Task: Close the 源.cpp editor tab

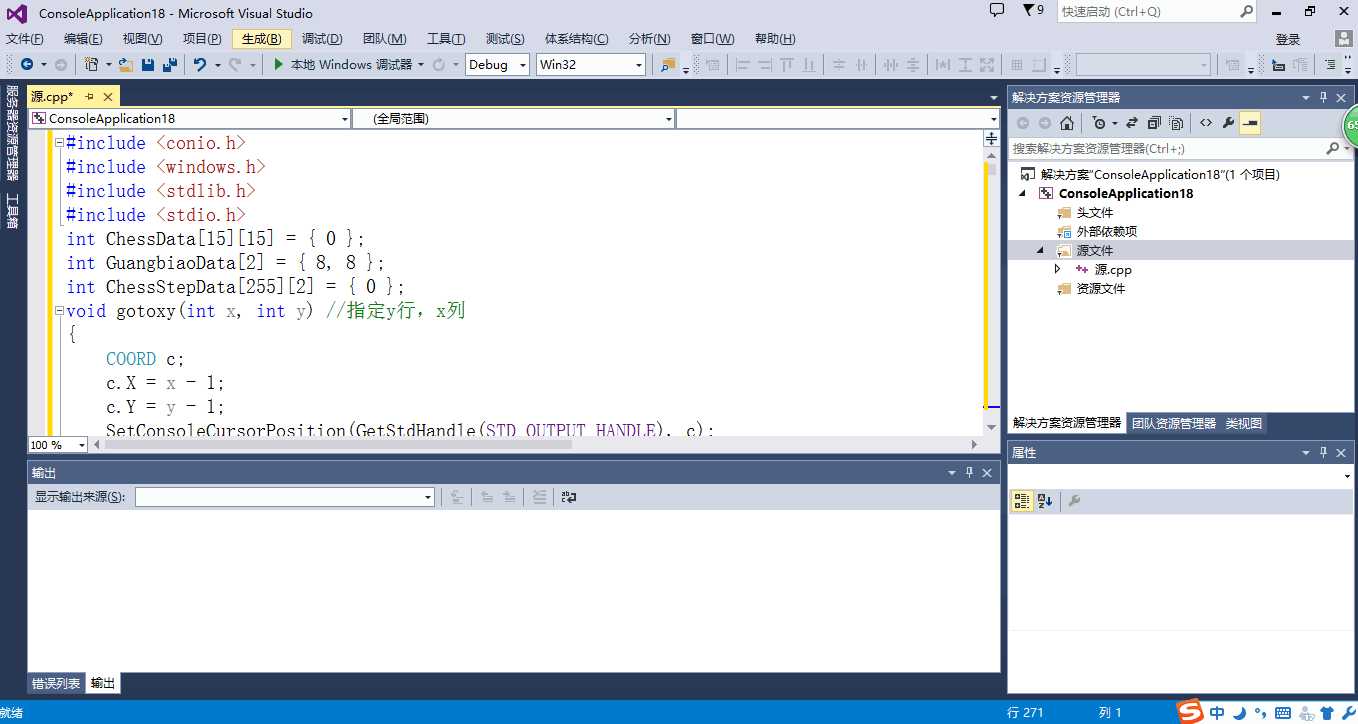Action: tap(107, 97)
